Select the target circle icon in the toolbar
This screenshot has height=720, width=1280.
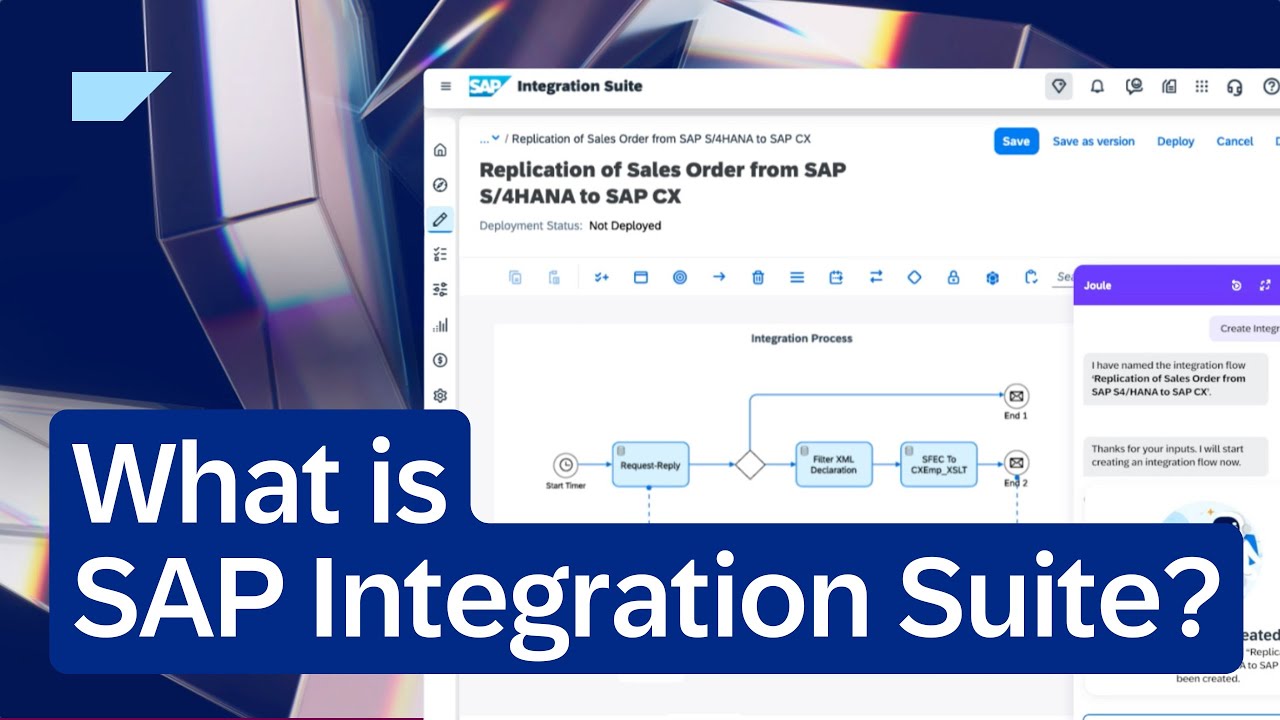tap(680, 277)
